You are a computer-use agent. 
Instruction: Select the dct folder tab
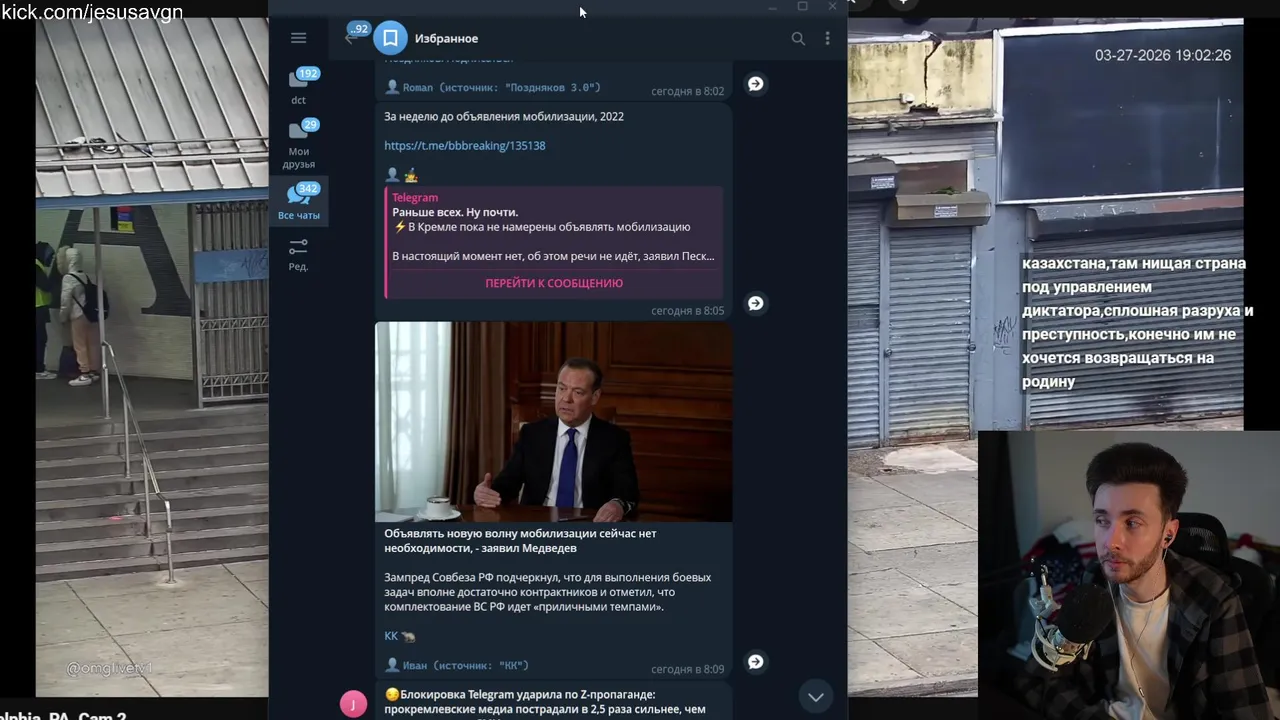point(298,87)
